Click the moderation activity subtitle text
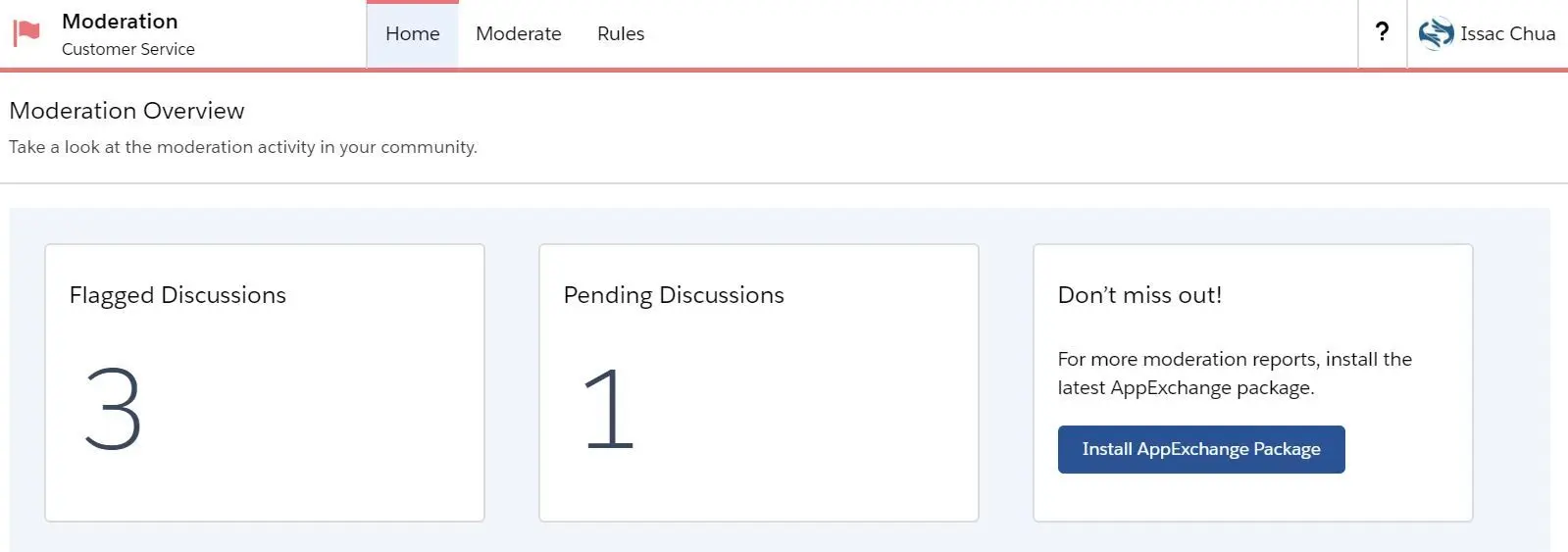 pos(243,147)
